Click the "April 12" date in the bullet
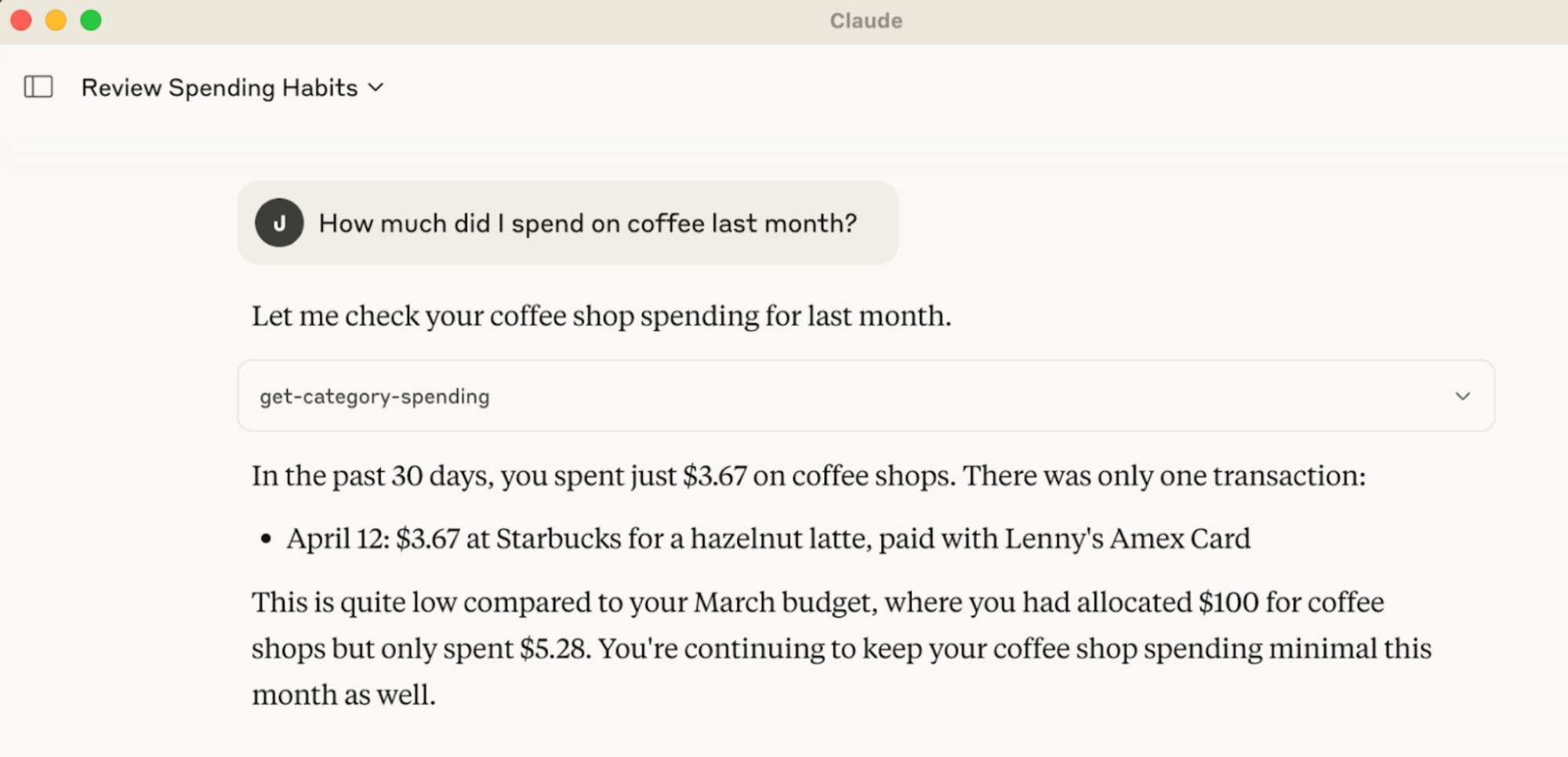 [337, 539]
